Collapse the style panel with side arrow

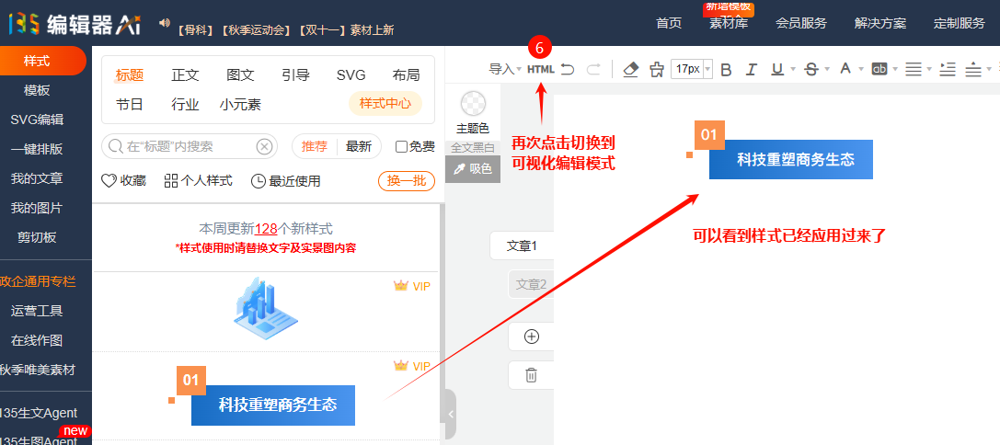(450, 413)
